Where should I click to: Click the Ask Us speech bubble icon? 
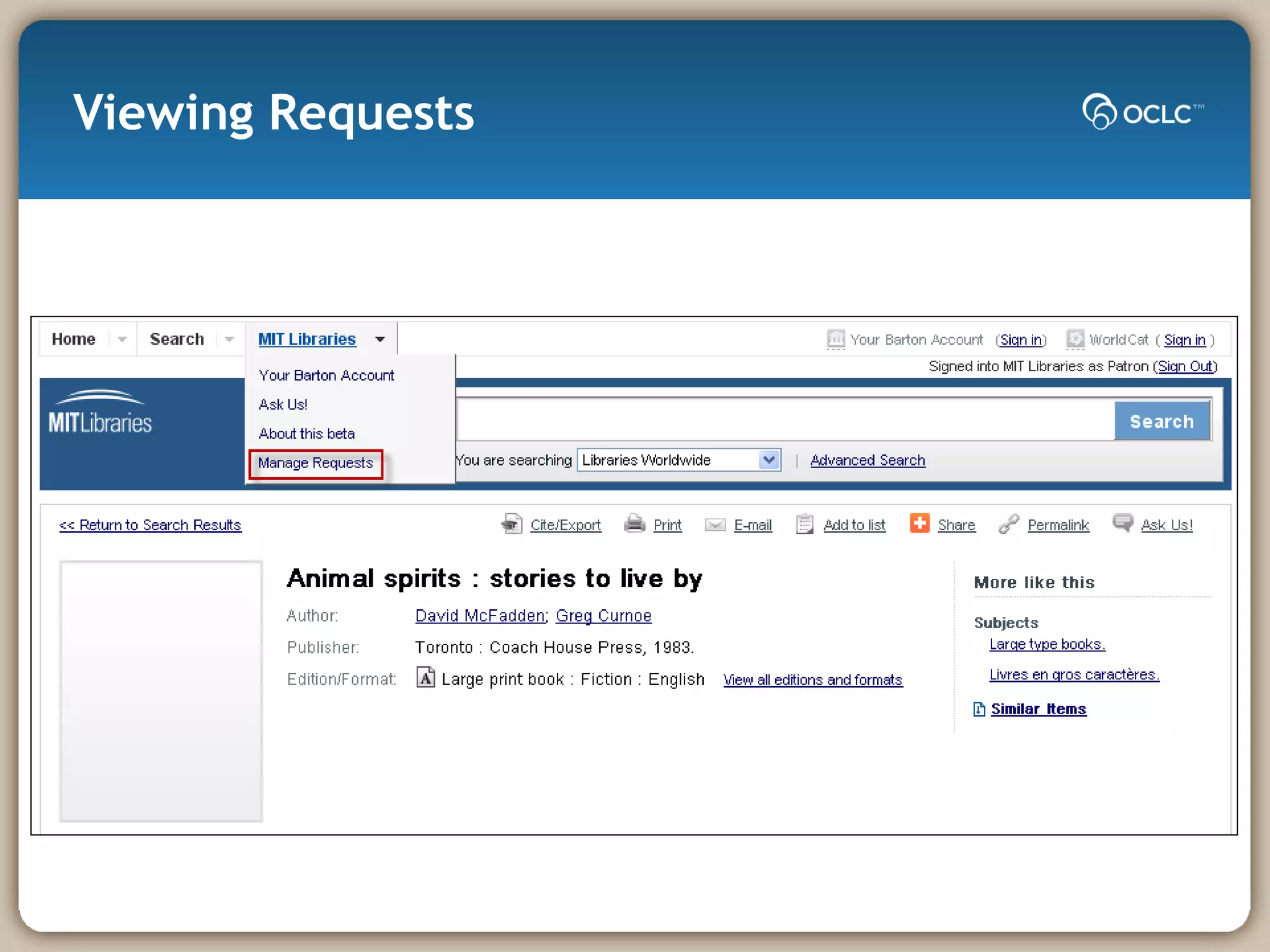(1122, 522)
